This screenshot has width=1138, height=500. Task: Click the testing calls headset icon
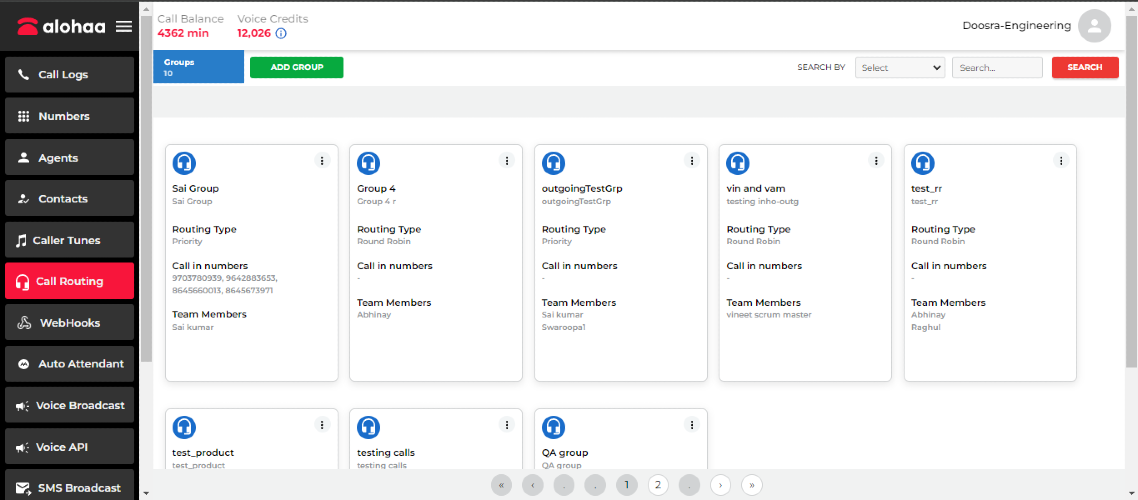[369, 427]
